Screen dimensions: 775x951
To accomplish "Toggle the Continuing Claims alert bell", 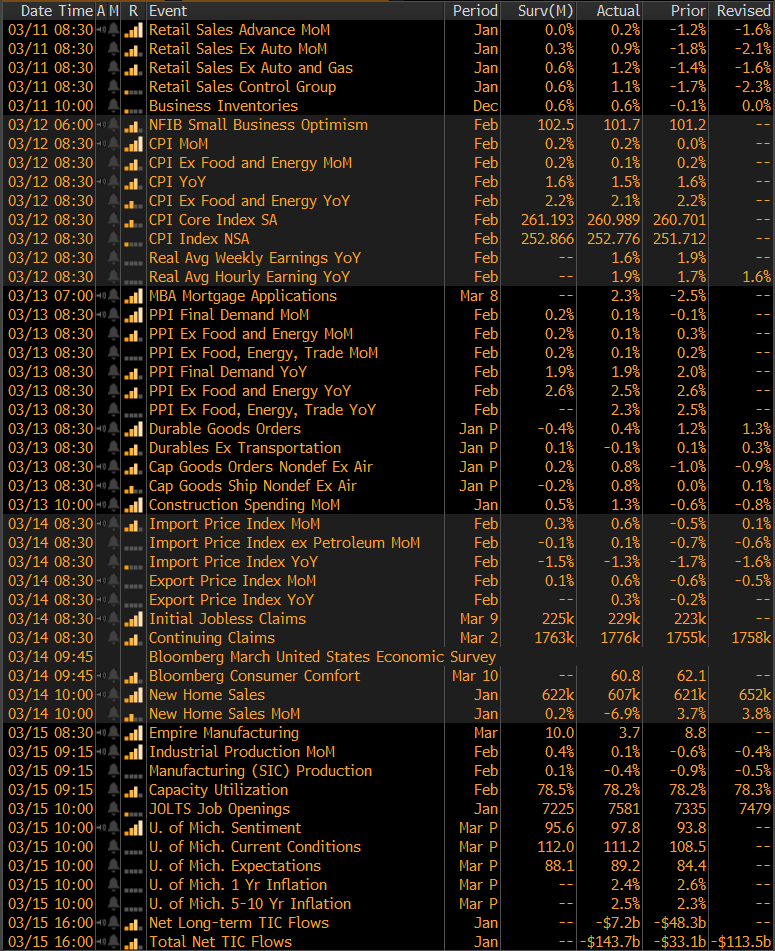I will [114, 638].
